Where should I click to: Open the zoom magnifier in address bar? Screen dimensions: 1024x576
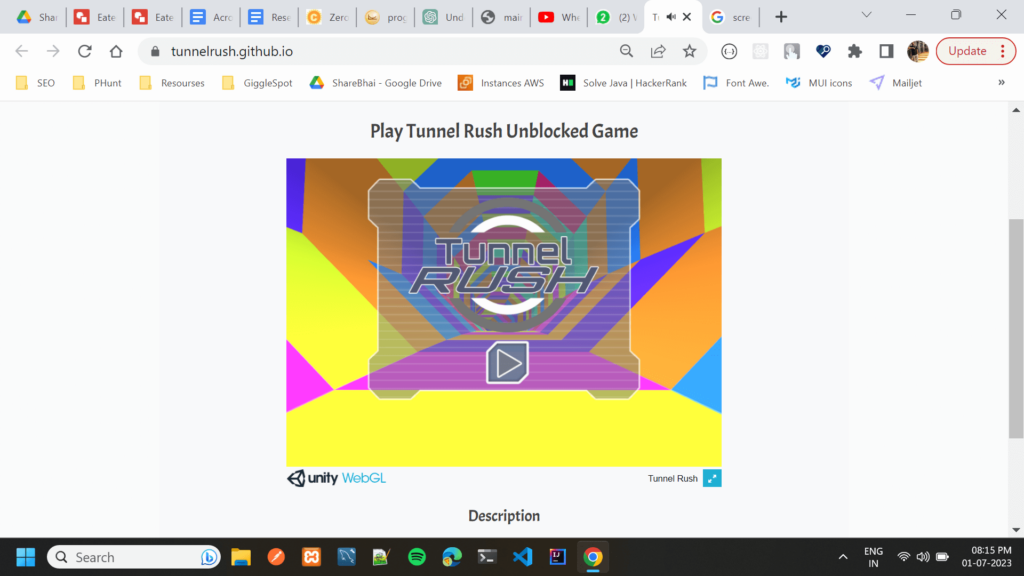(x=626, y=51)
